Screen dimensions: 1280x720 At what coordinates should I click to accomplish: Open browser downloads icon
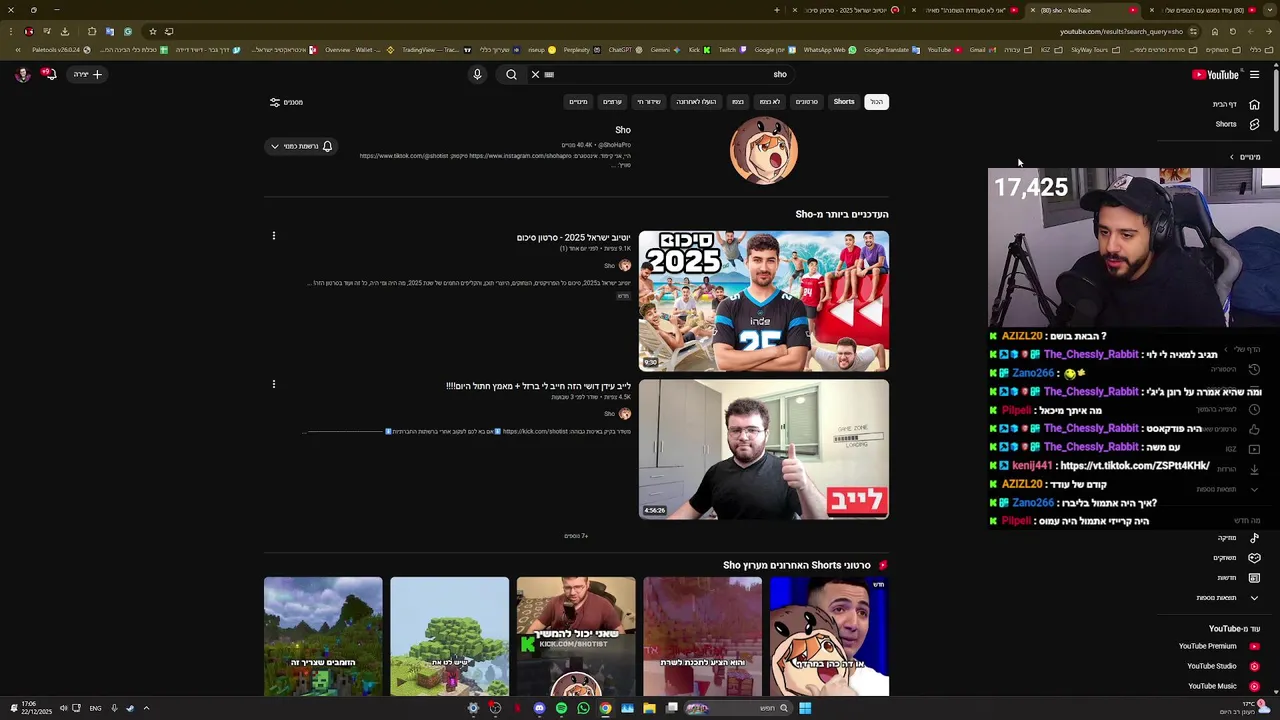coord(65,31)
